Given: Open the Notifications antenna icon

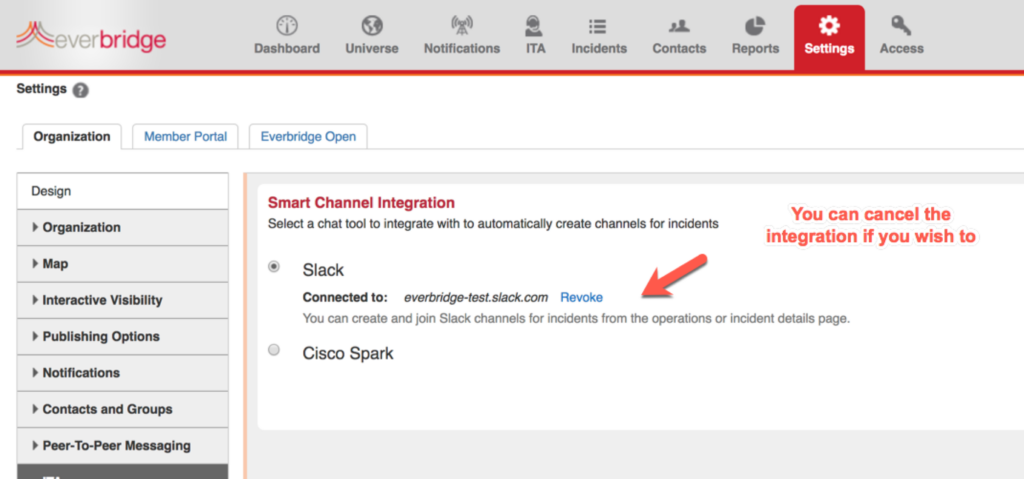Looking at the screenshot, I should coord(462,26).
